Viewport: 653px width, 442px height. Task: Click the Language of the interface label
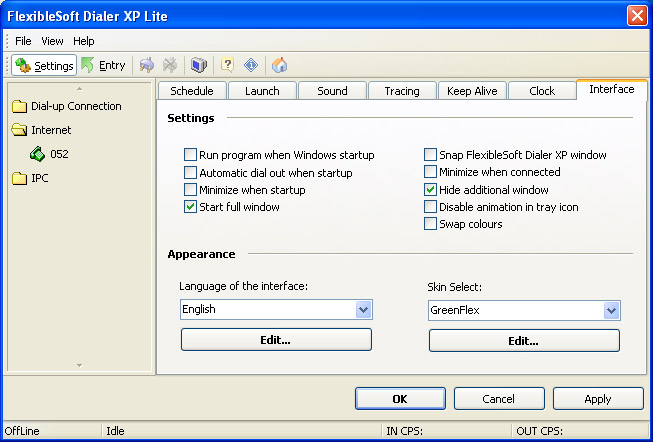click(x=243, y=286)
